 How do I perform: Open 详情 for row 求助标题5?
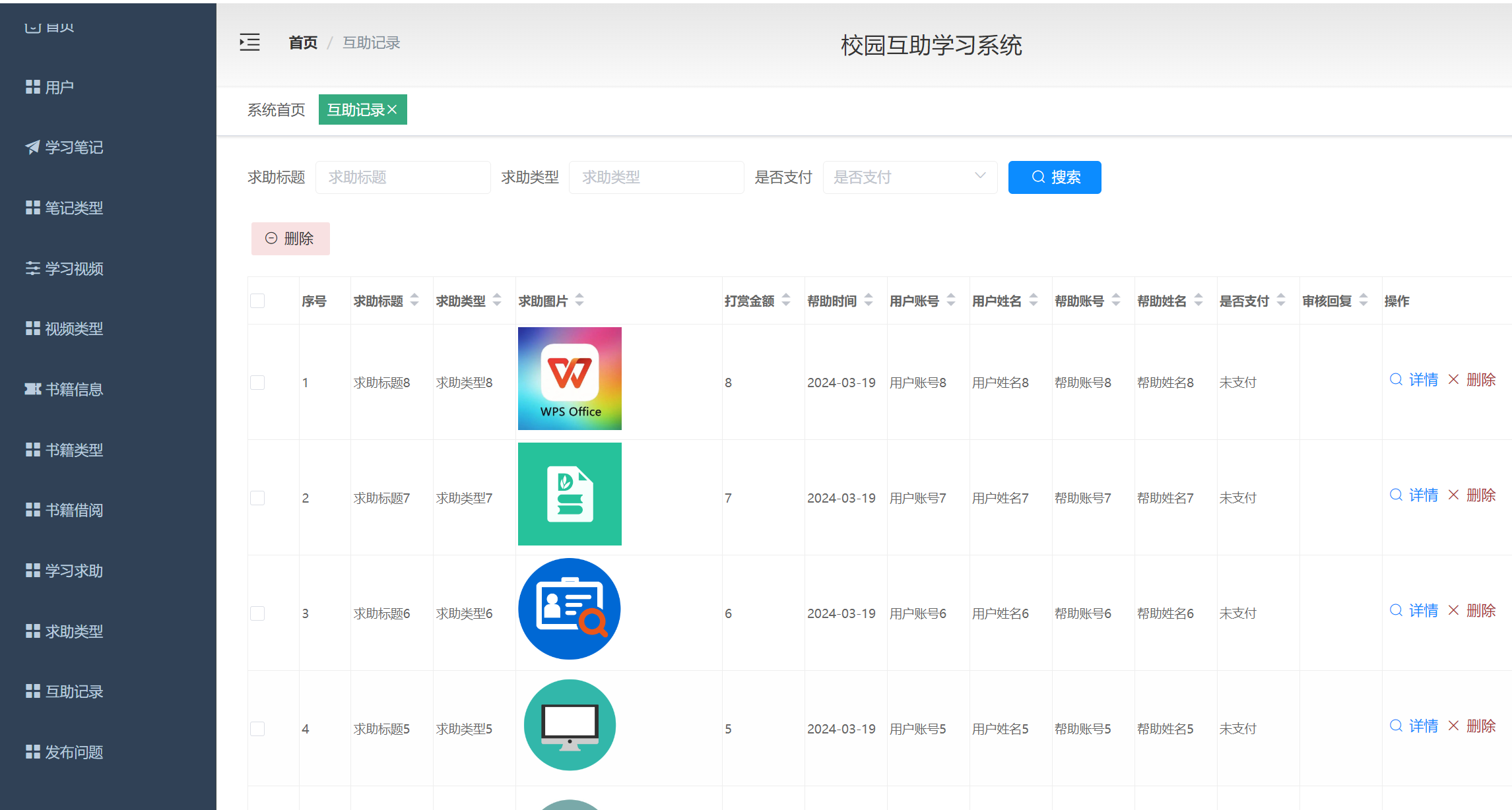[1414, 726]
